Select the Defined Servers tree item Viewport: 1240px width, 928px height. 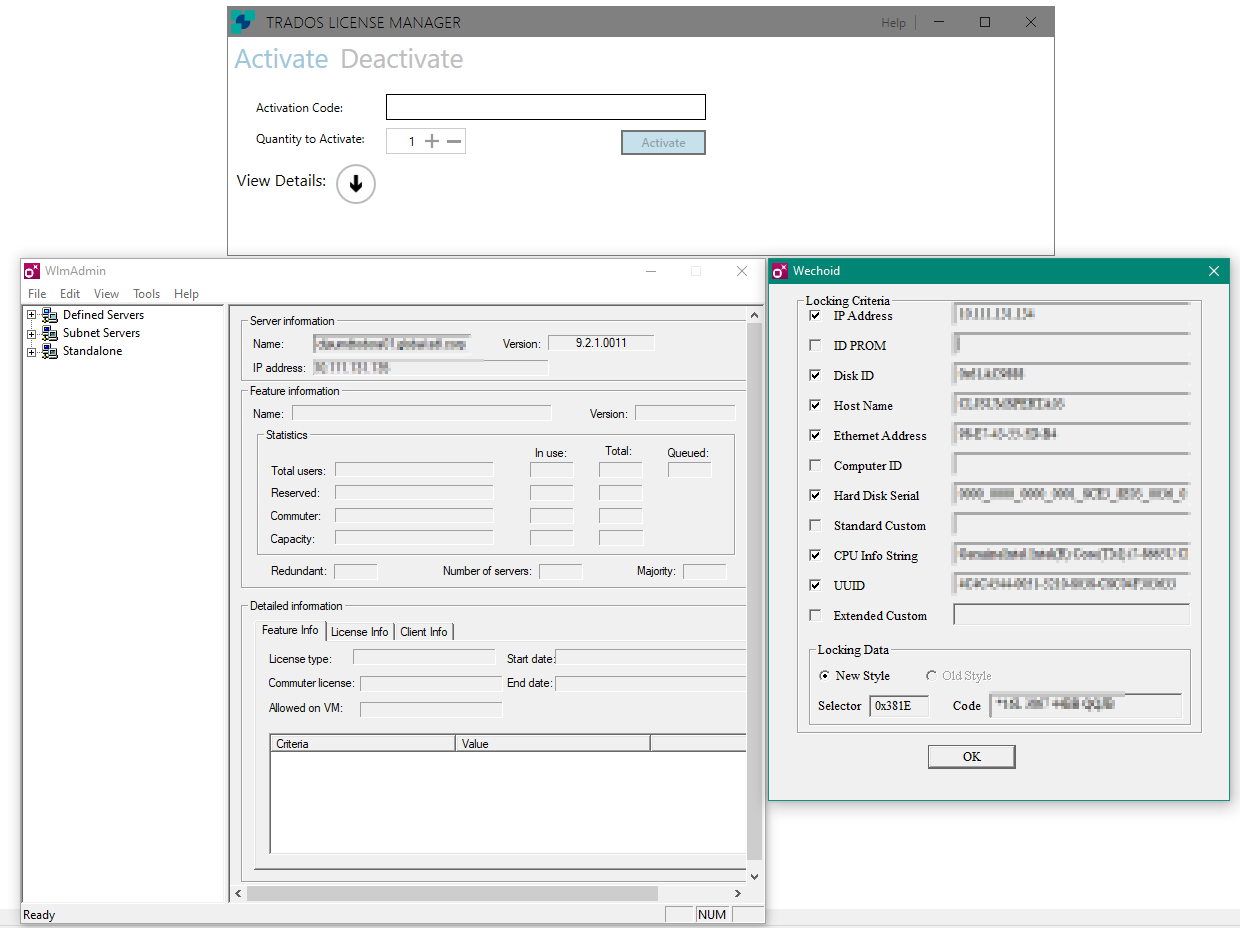(x=103, y=315)
